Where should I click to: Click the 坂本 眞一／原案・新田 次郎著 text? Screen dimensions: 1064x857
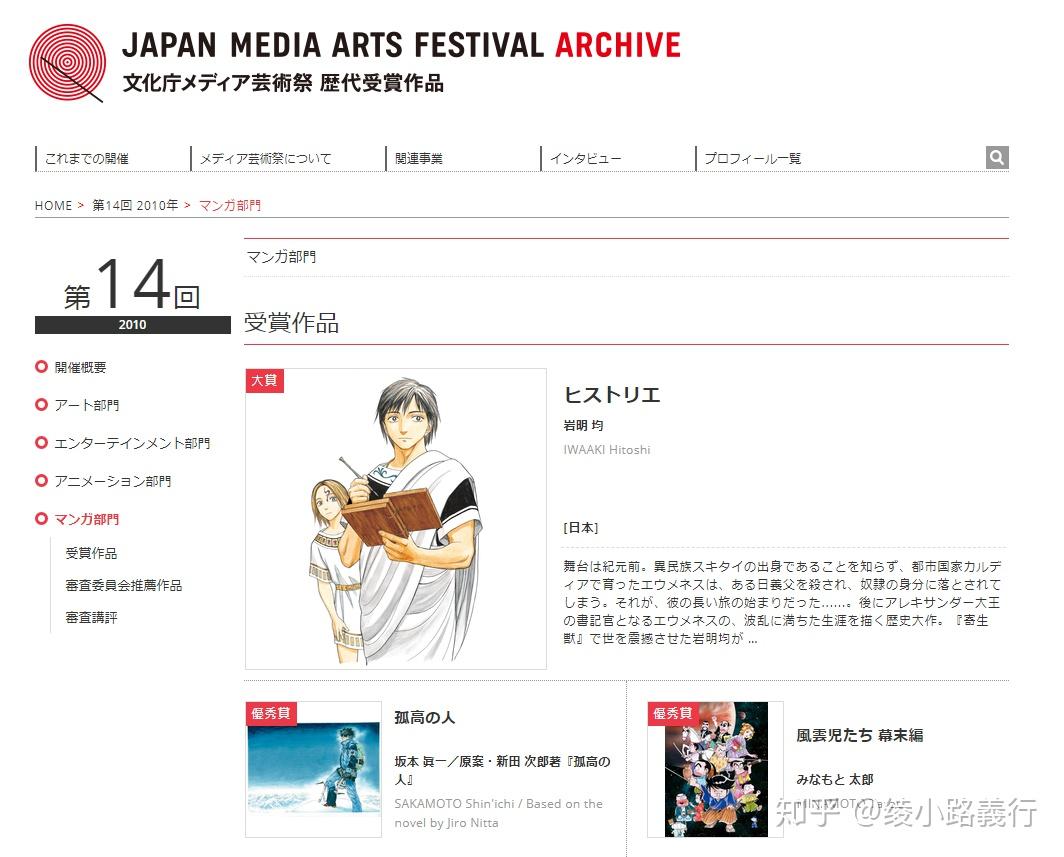[x=502, y=770]
